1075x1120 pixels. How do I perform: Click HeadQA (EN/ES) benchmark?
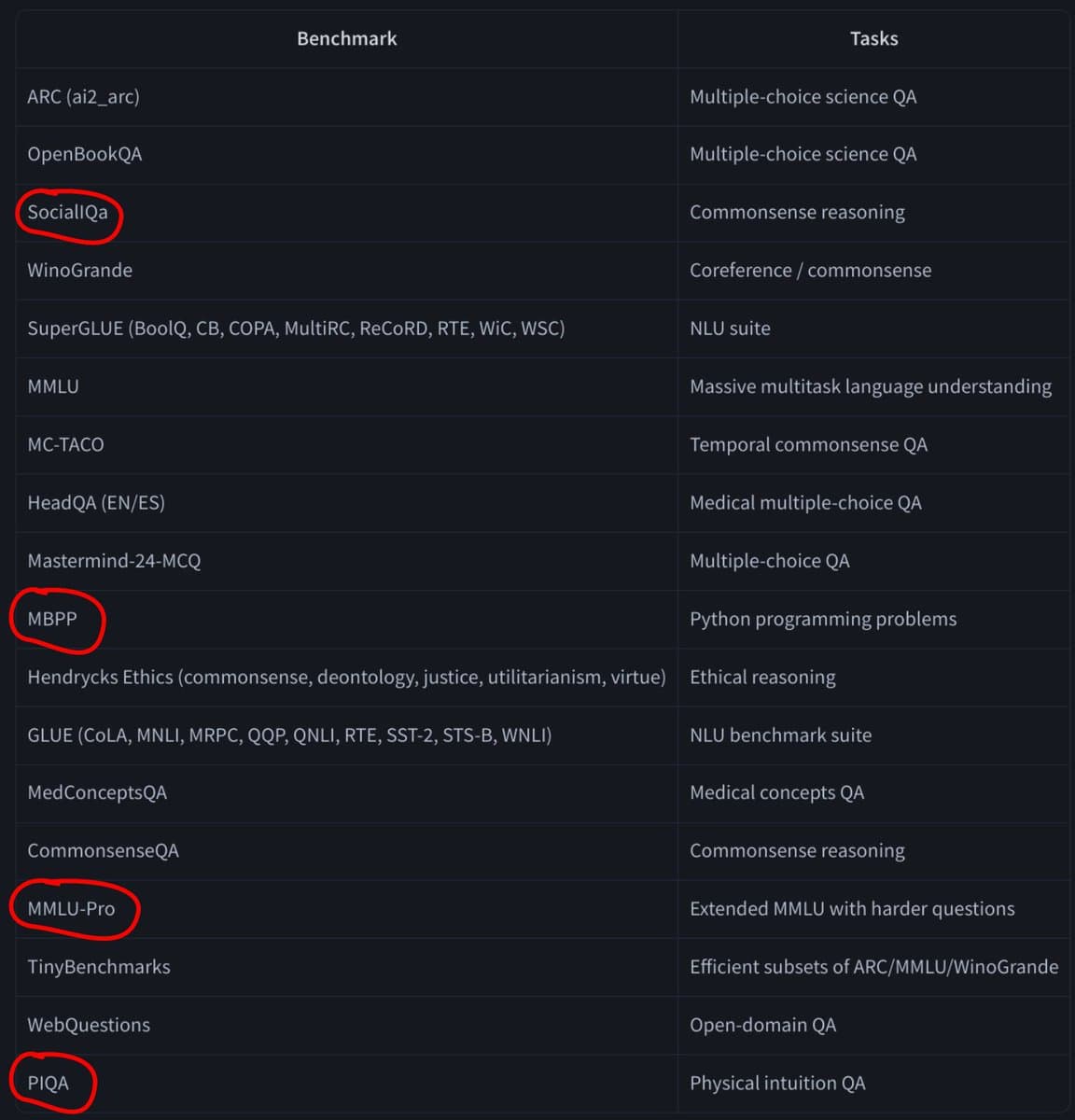96,502
